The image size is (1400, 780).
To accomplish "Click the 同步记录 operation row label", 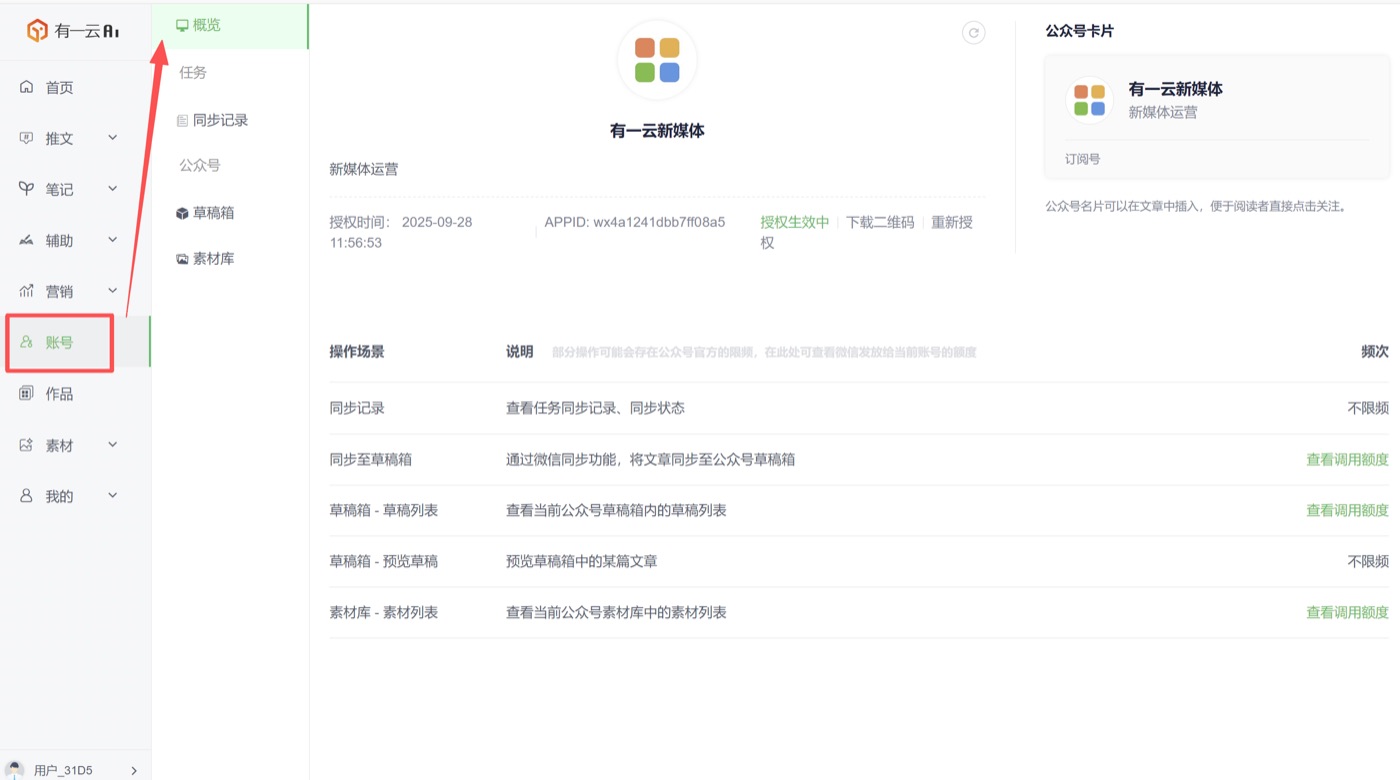I will [x=357, y=408].
